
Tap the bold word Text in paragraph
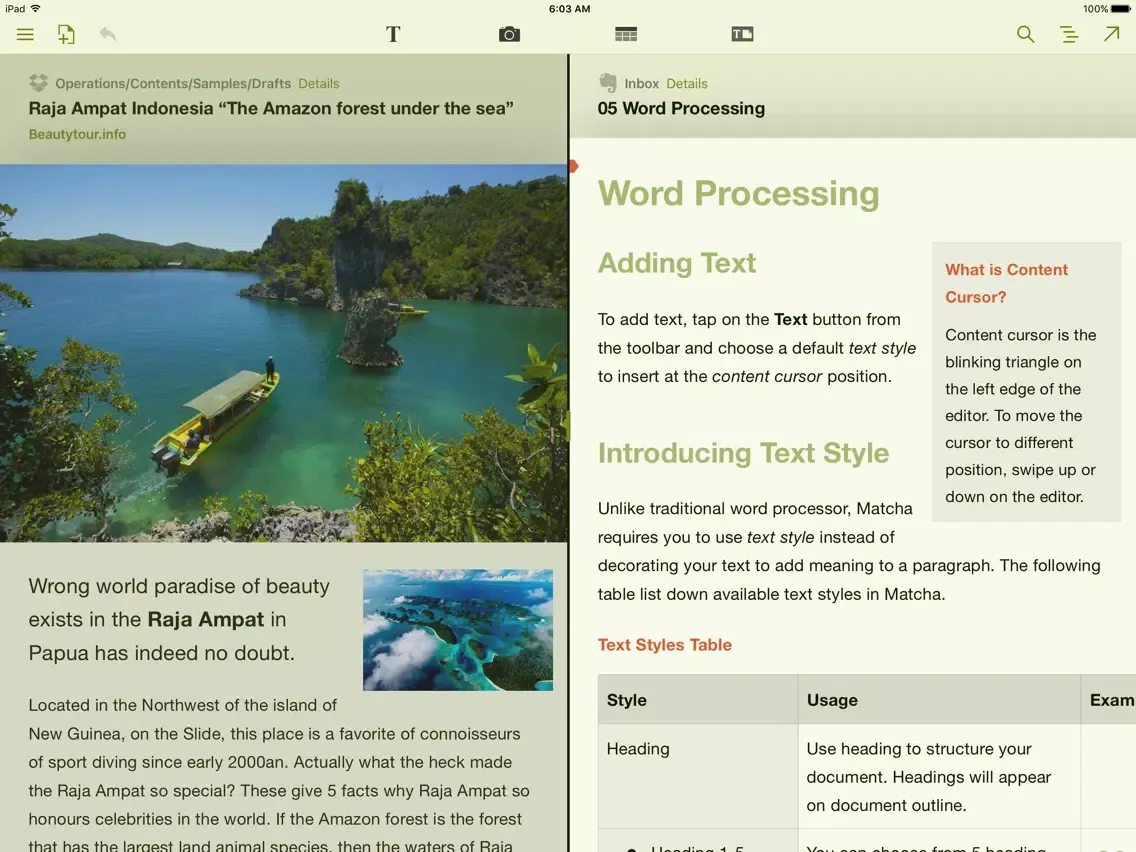790,320
